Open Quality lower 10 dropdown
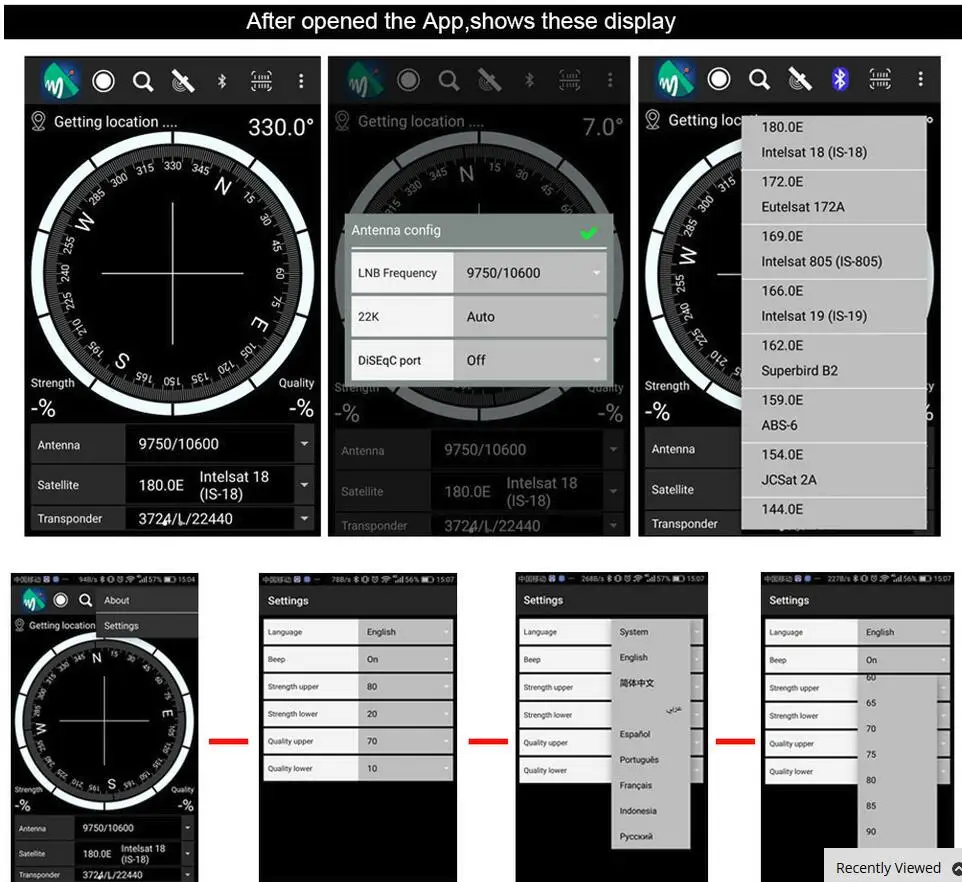The image size is (962, 882). pos(406,769)
